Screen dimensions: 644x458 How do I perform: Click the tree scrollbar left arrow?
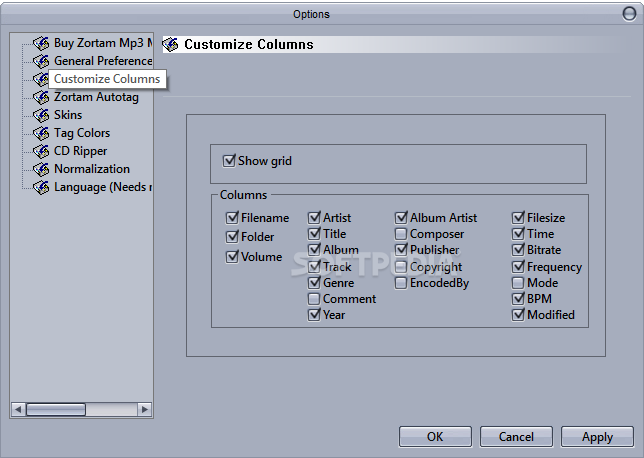point(18,409)
